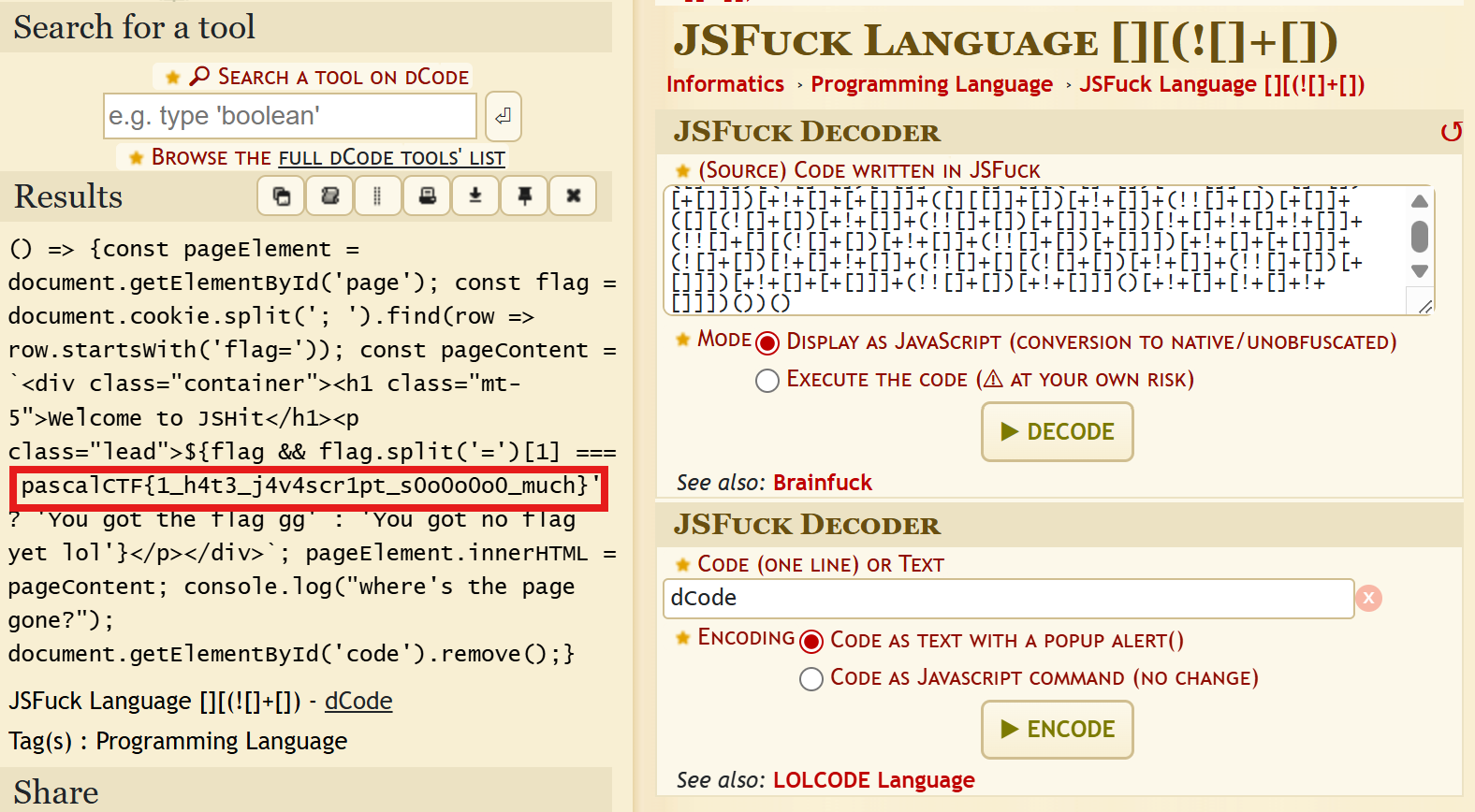The height and width of the screenshot is (812, 1475).
Task: Focus the tool search input field
Action: click(290, 116)
